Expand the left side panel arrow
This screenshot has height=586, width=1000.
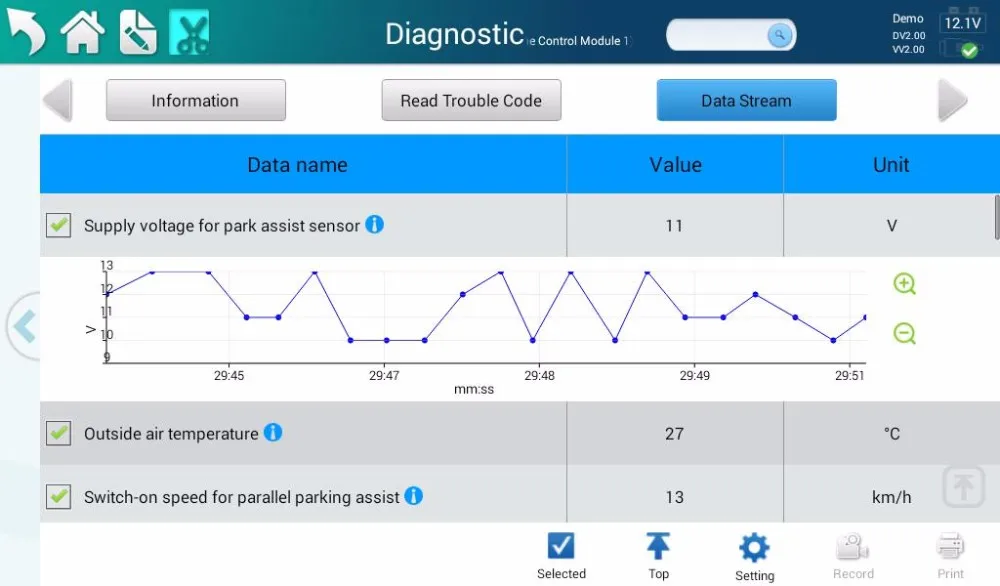tap(24, 326)
